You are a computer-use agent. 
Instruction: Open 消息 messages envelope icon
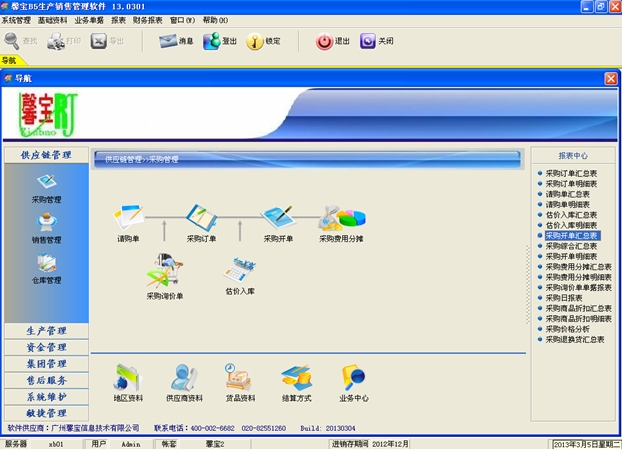pos(168,41)
